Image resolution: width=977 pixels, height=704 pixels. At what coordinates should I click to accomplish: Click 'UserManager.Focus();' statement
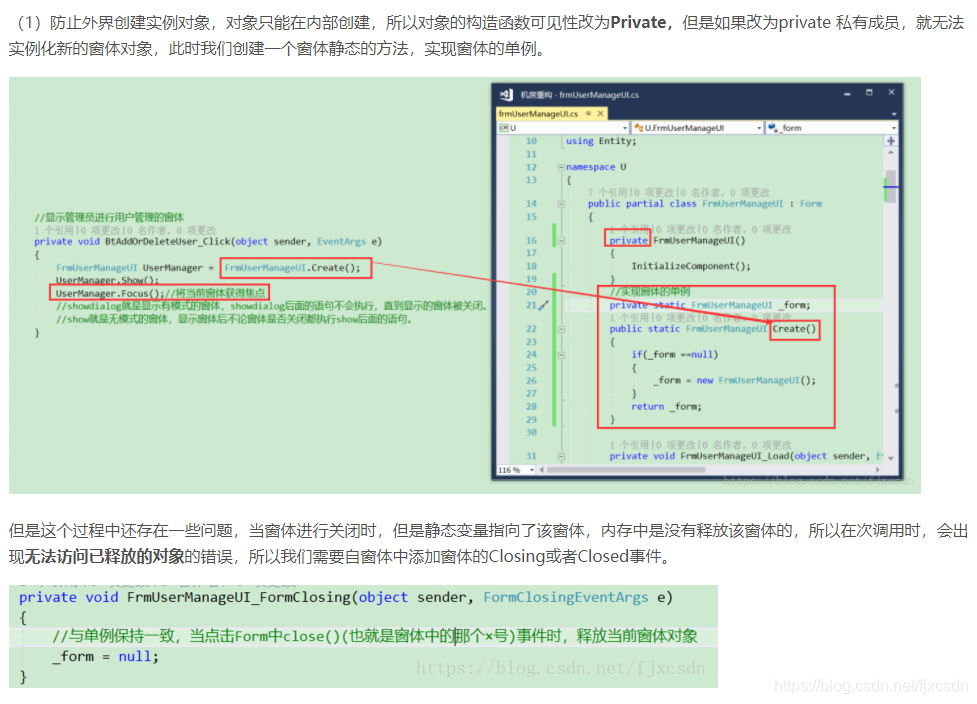(x=110, y=293)
